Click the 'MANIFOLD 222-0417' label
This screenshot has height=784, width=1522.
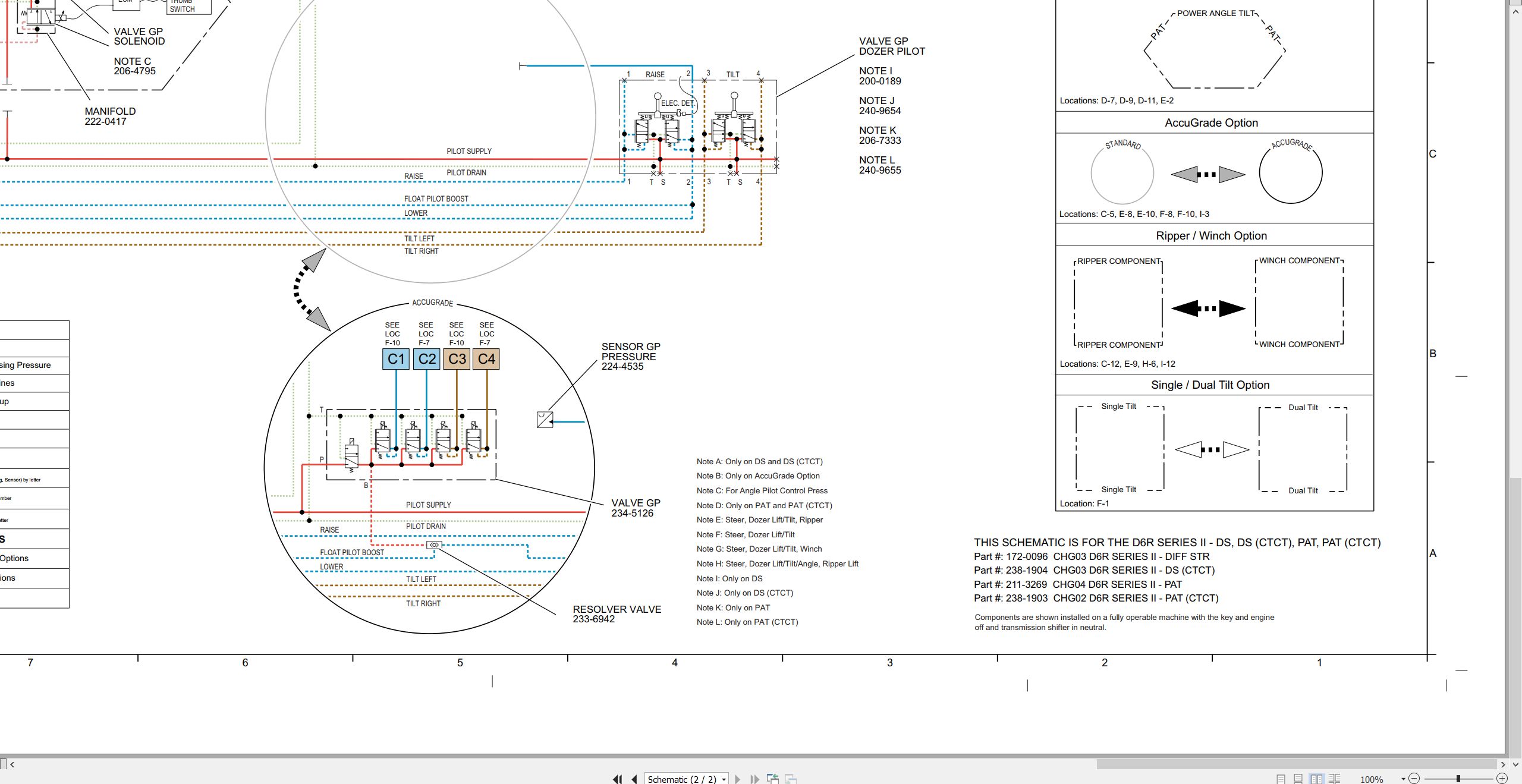[110, 116]
